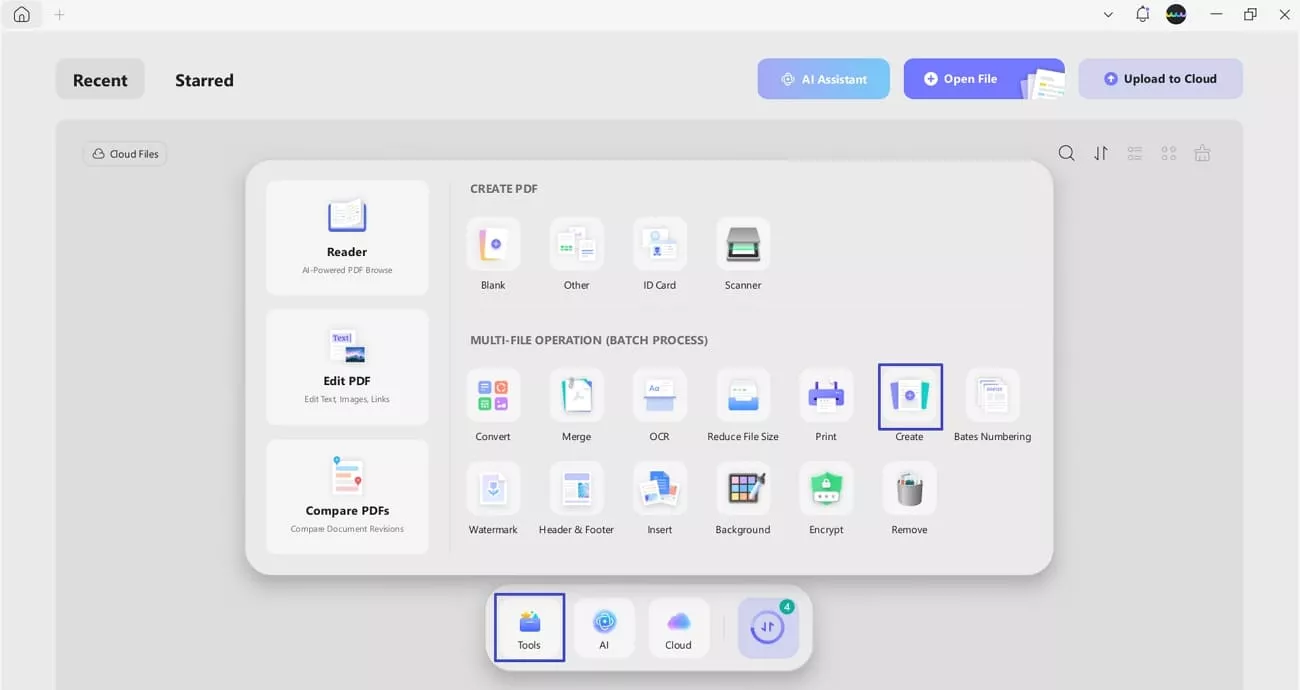The height and width of the screenshot is (690, 1300).
Task: Click the search magnifier icon
Action: tap(1067, 153)
